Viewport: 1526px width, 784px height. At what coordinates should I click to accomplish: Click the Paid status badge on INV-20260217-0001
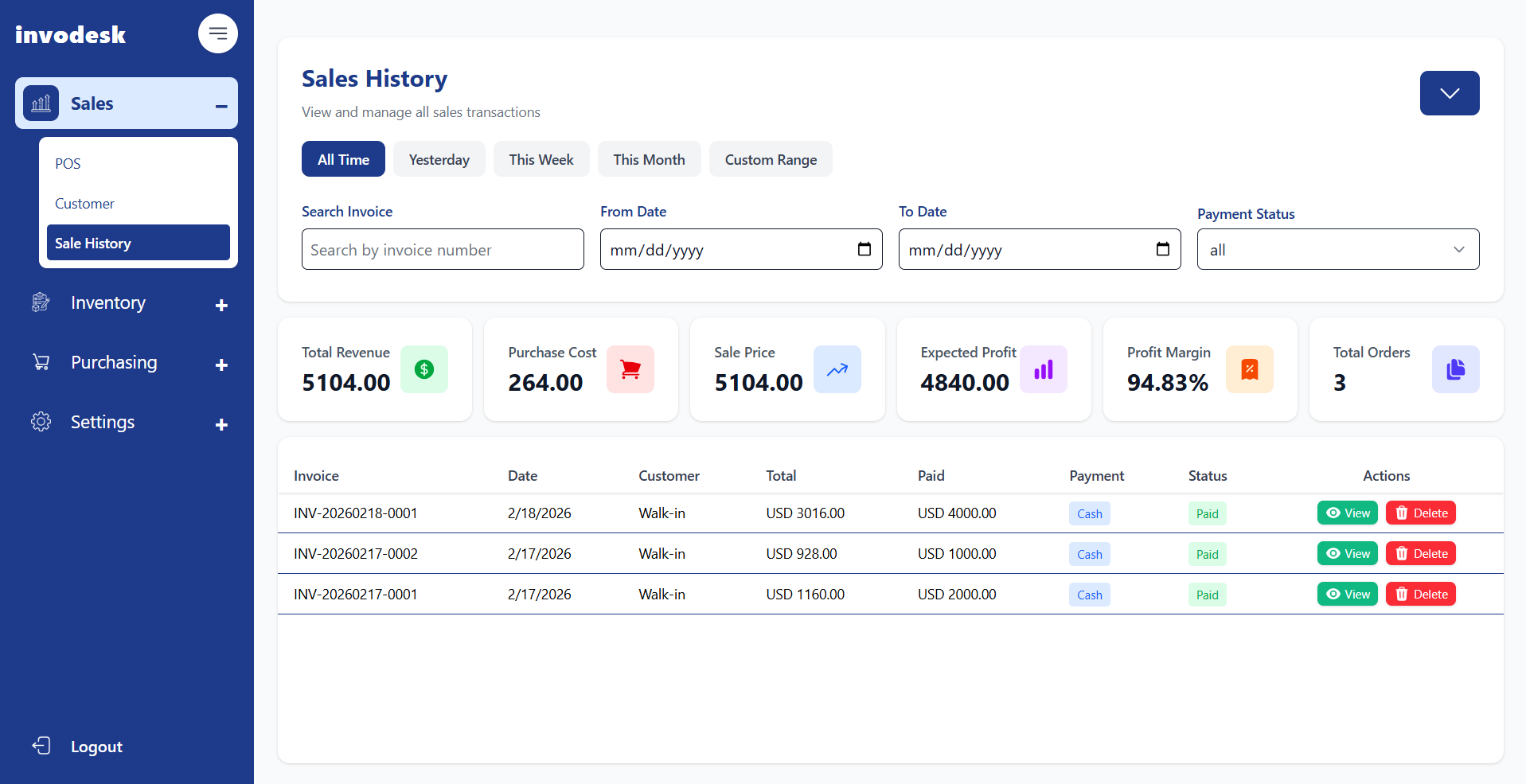tap(1207, 594)
